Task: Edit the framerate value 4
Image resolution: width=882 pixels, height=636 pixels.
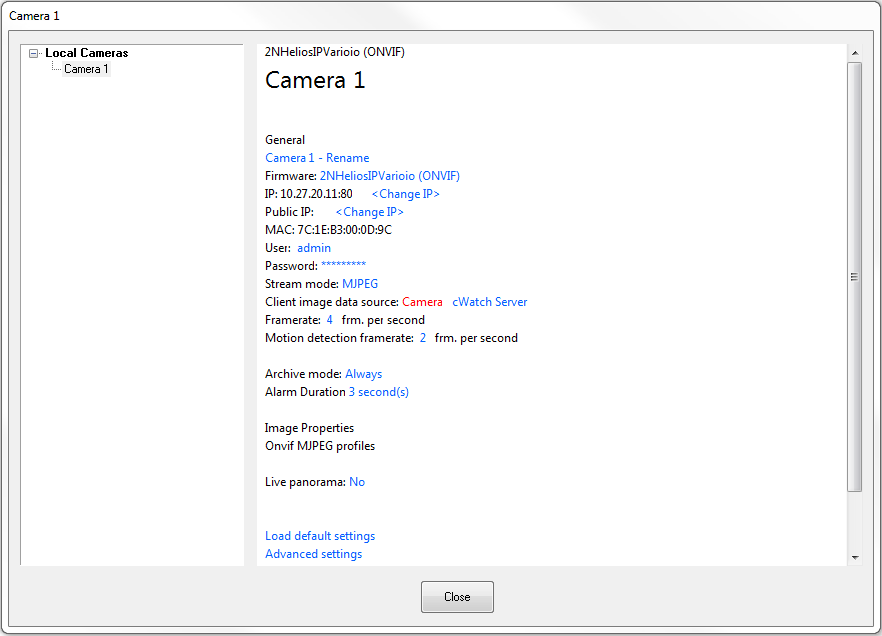Action: click(x=329, y=320)
